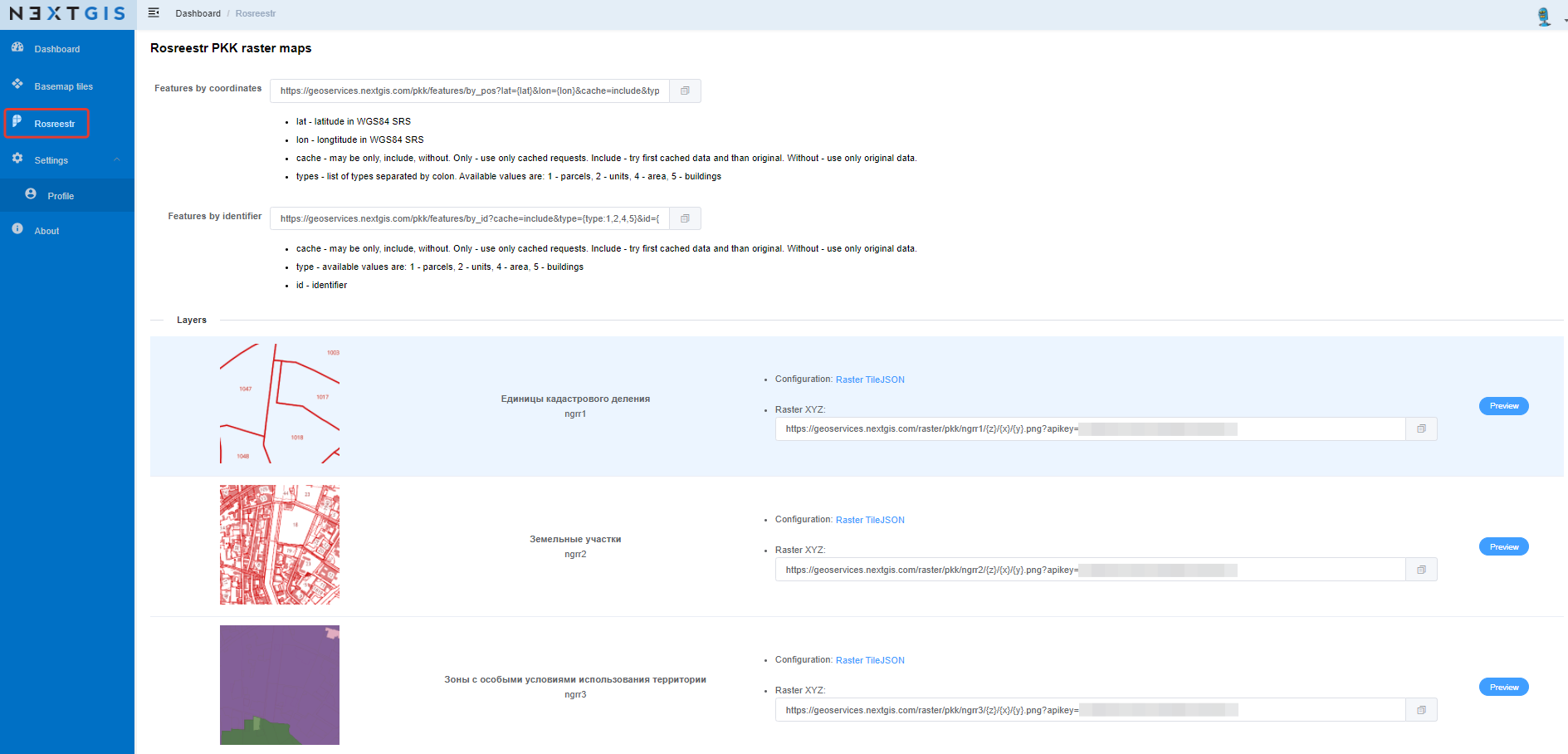
Task: Preview the ngrr1 cadastral division layer
Action: coord(1503,406)
